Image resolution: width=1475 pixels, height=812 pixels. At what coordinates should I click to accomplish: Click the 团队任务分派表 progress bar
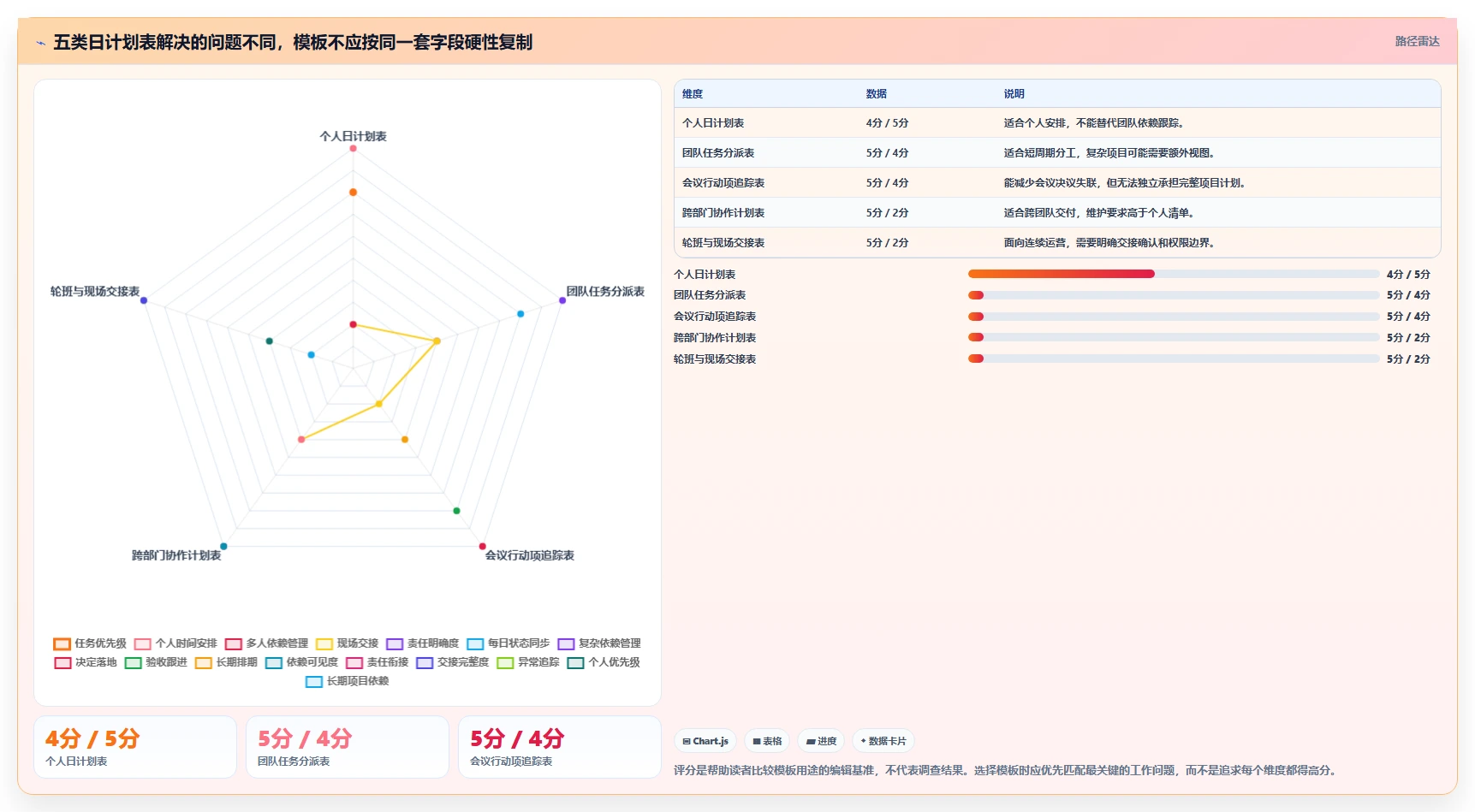[1174, 295]
